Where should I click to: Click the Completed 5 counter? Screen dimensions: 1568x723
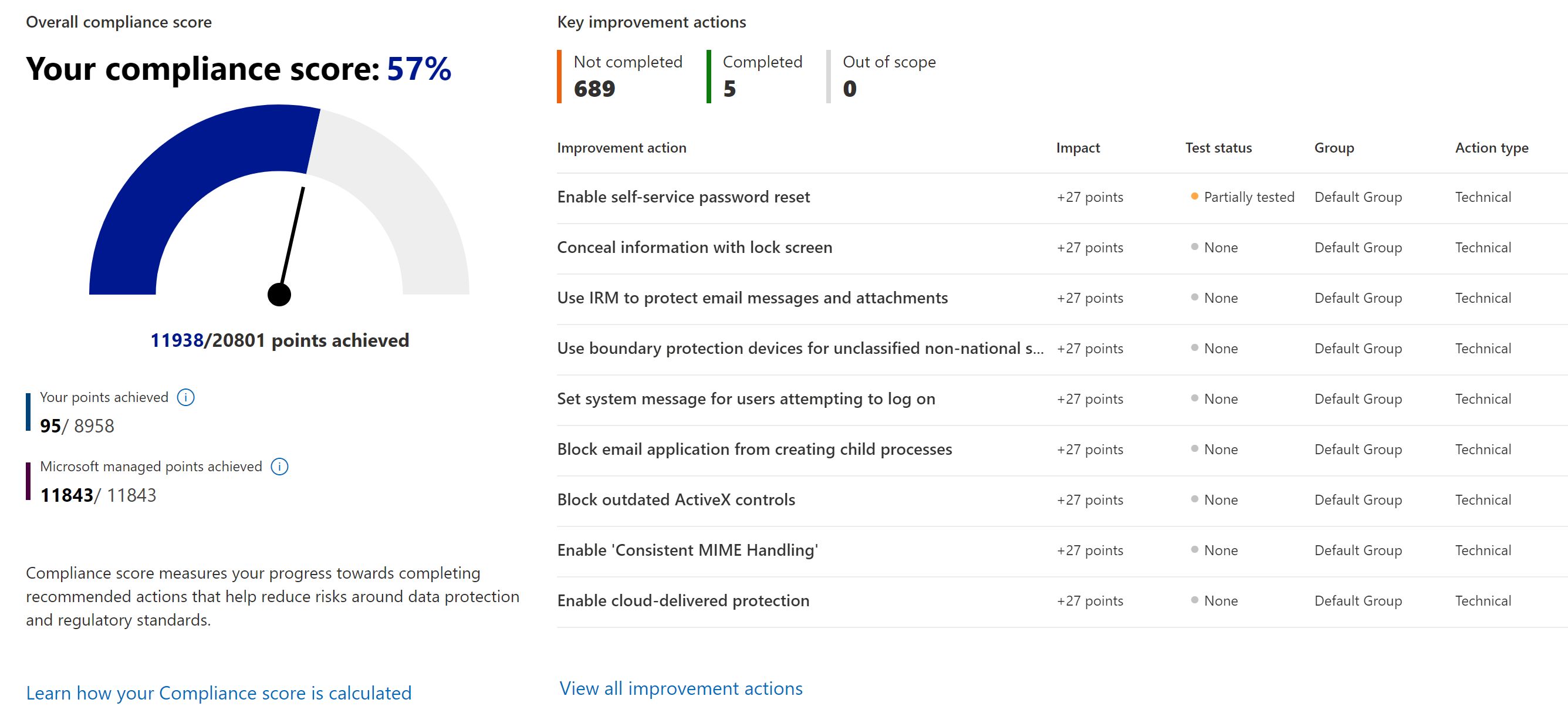pos(762,77)
